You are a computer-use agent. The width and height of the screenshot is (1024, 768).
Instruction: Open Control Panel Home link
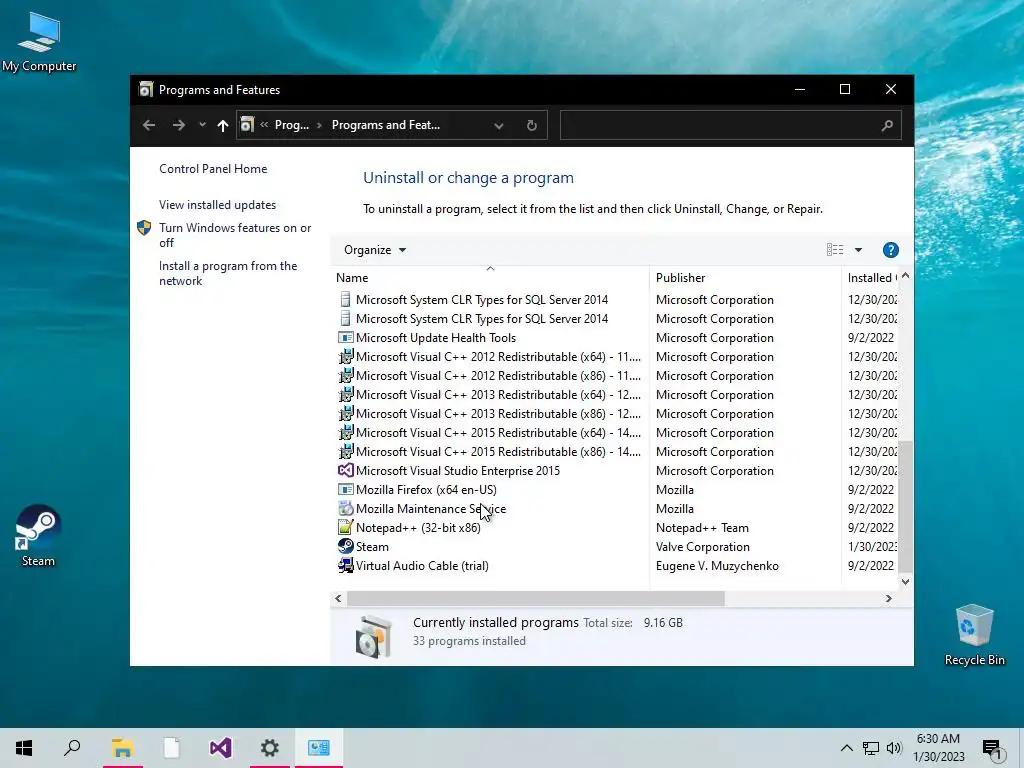click(213, 168)
